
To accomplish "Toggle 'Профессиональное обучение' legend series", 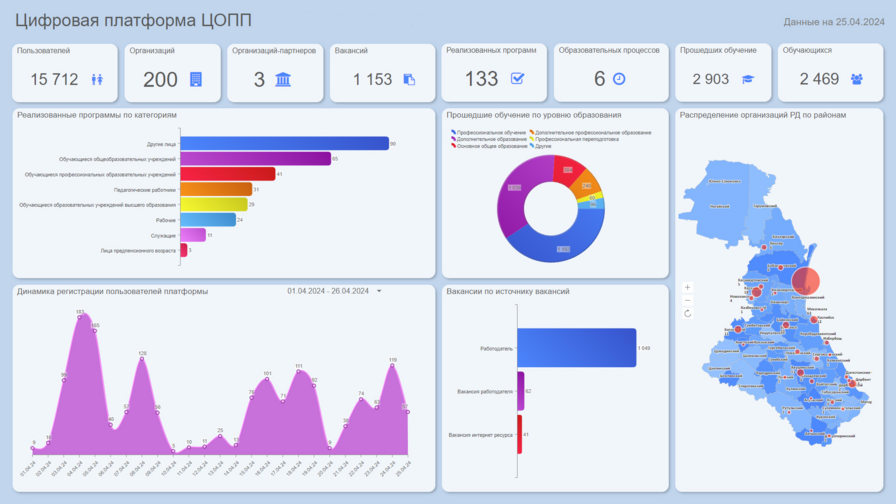I will [489, 132].
